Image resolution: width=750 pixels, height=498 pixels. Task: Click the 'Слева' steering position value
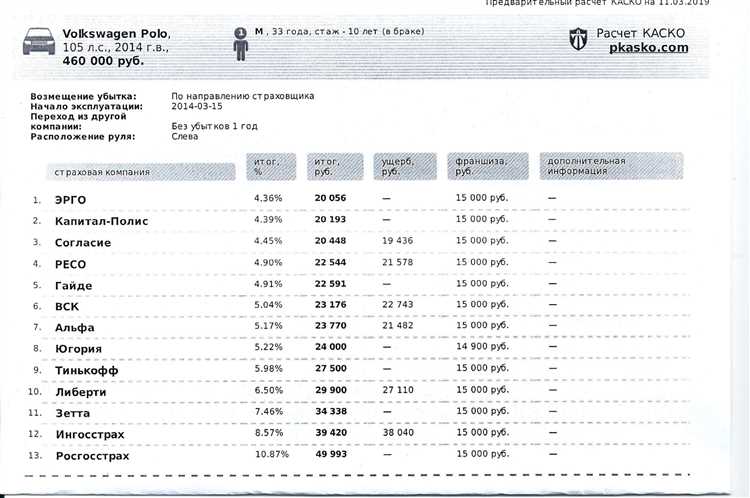click(185, 136)
